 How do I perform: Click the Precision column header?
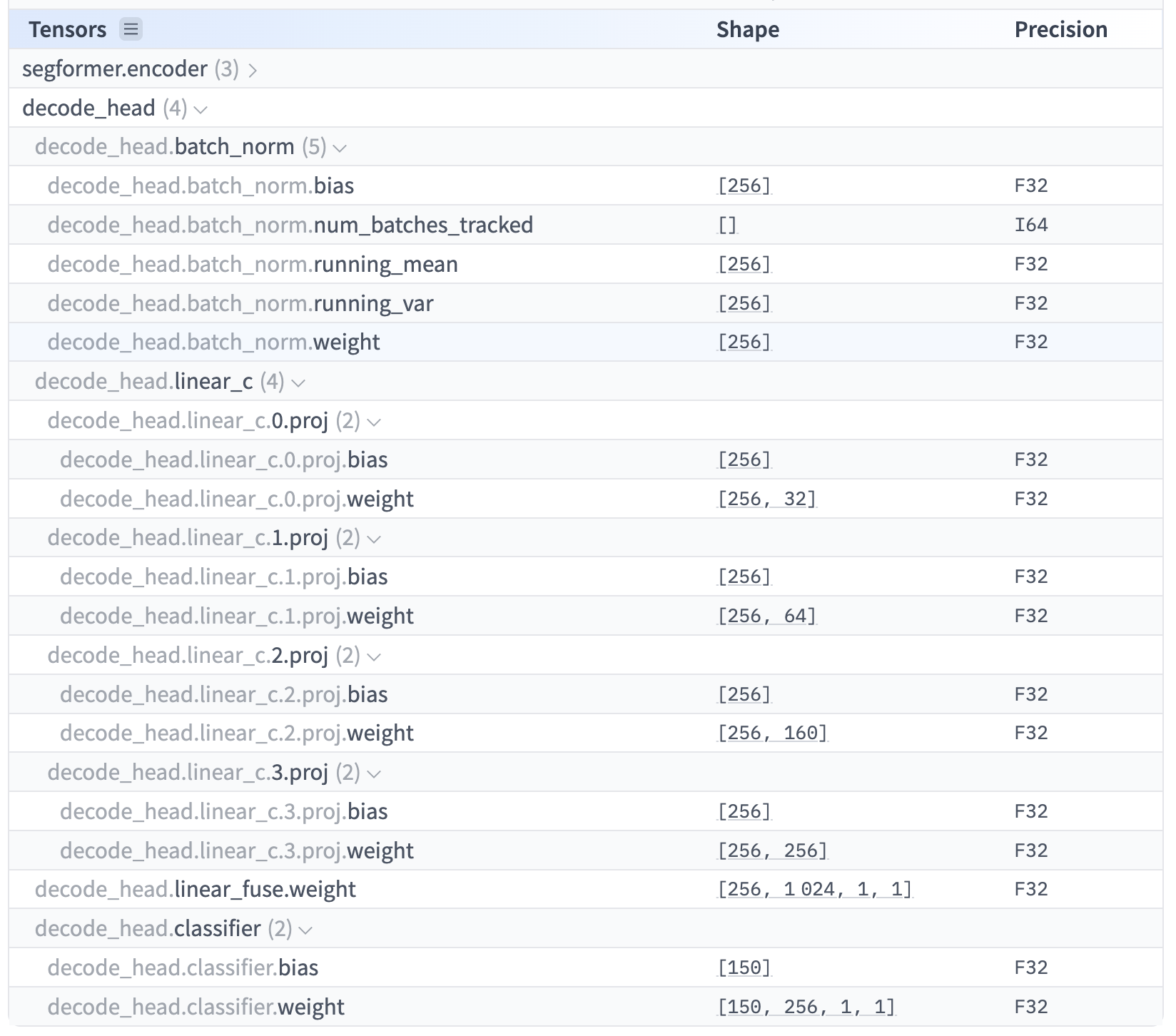click(1061, 30)
